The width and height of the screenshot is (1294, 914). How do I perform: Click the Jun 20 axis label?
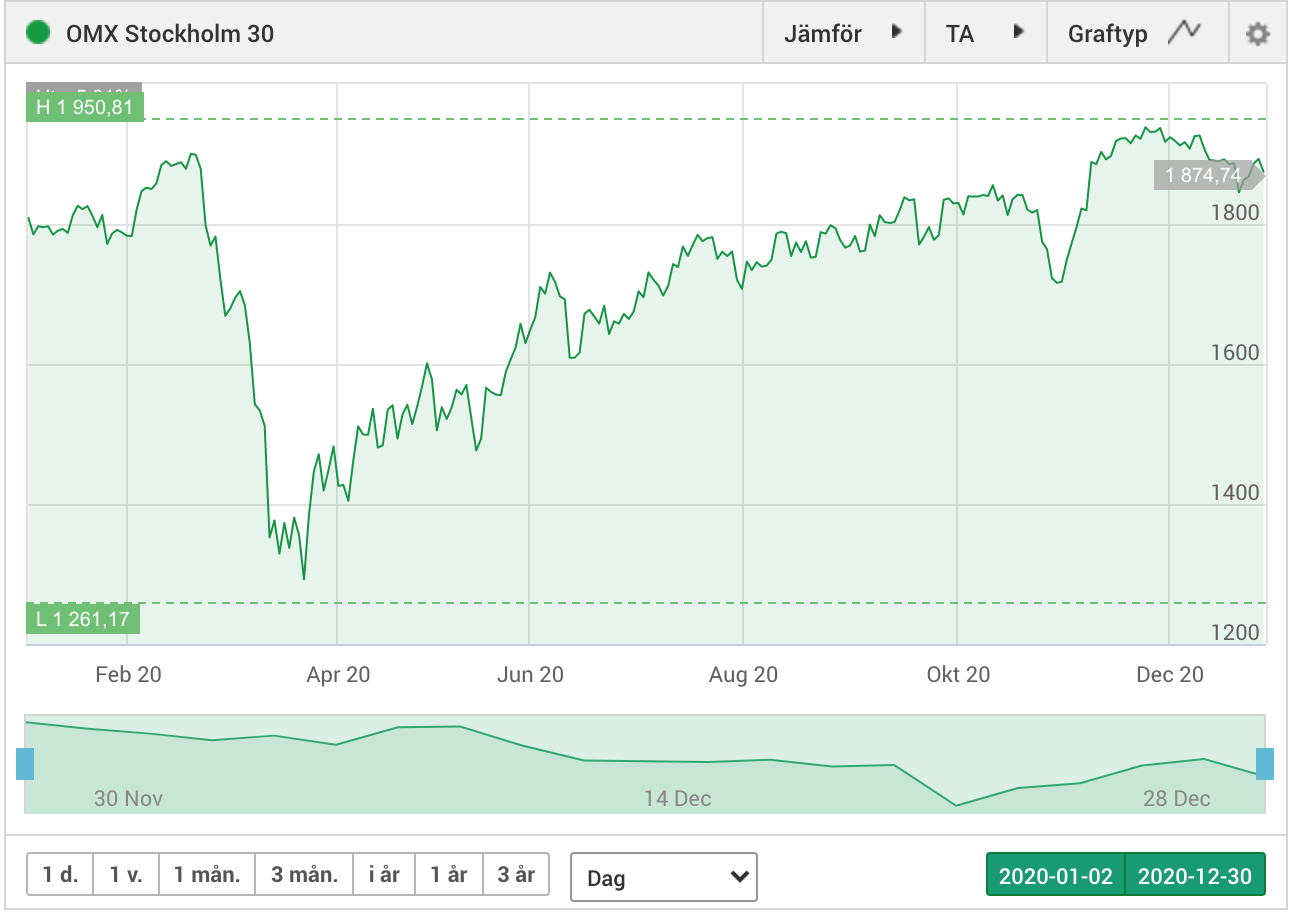tap(530, 675)
